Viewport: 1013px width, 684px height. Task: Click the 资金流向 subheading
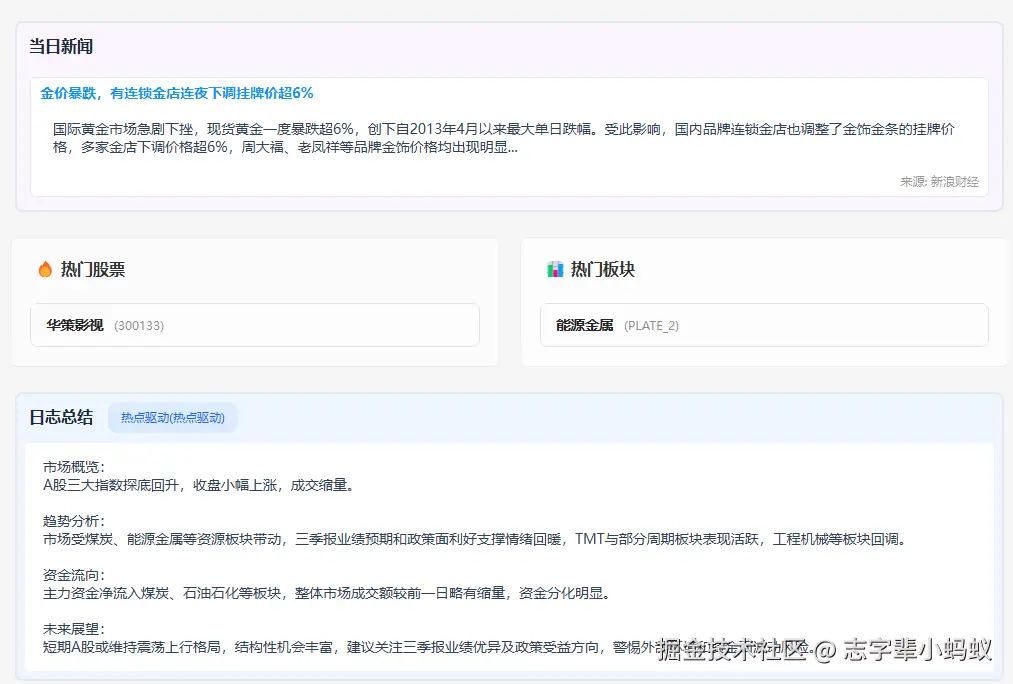(x=73, y=575)
